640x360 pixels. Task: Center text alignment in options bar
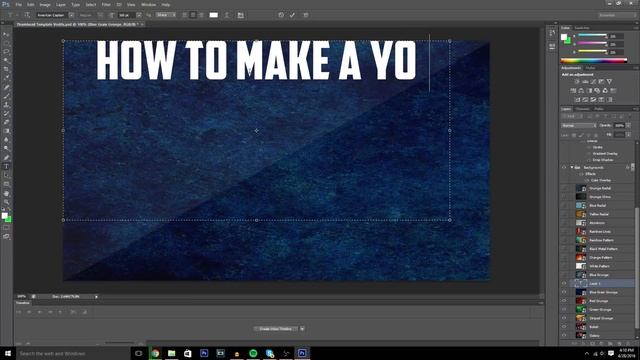click(x=193, y=15)
